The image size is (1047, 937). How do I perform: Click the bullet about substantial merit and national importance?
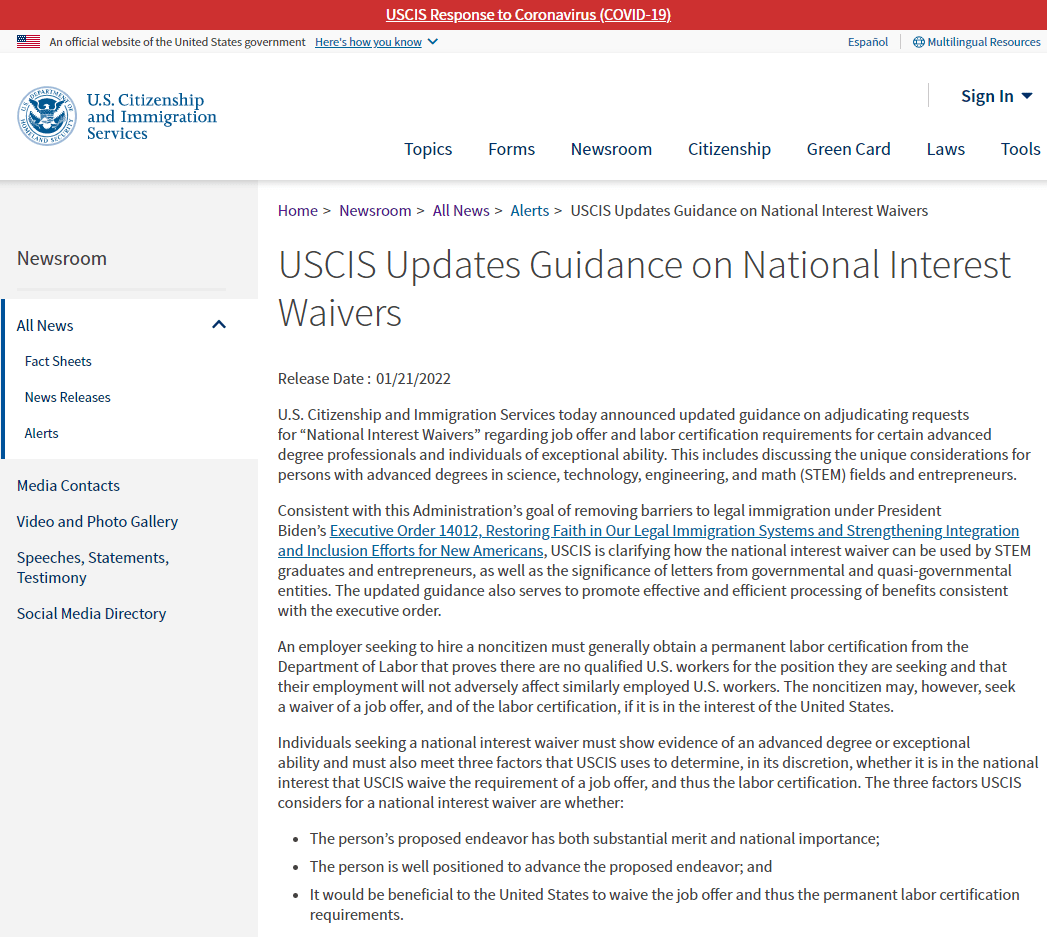coord(594,839)
